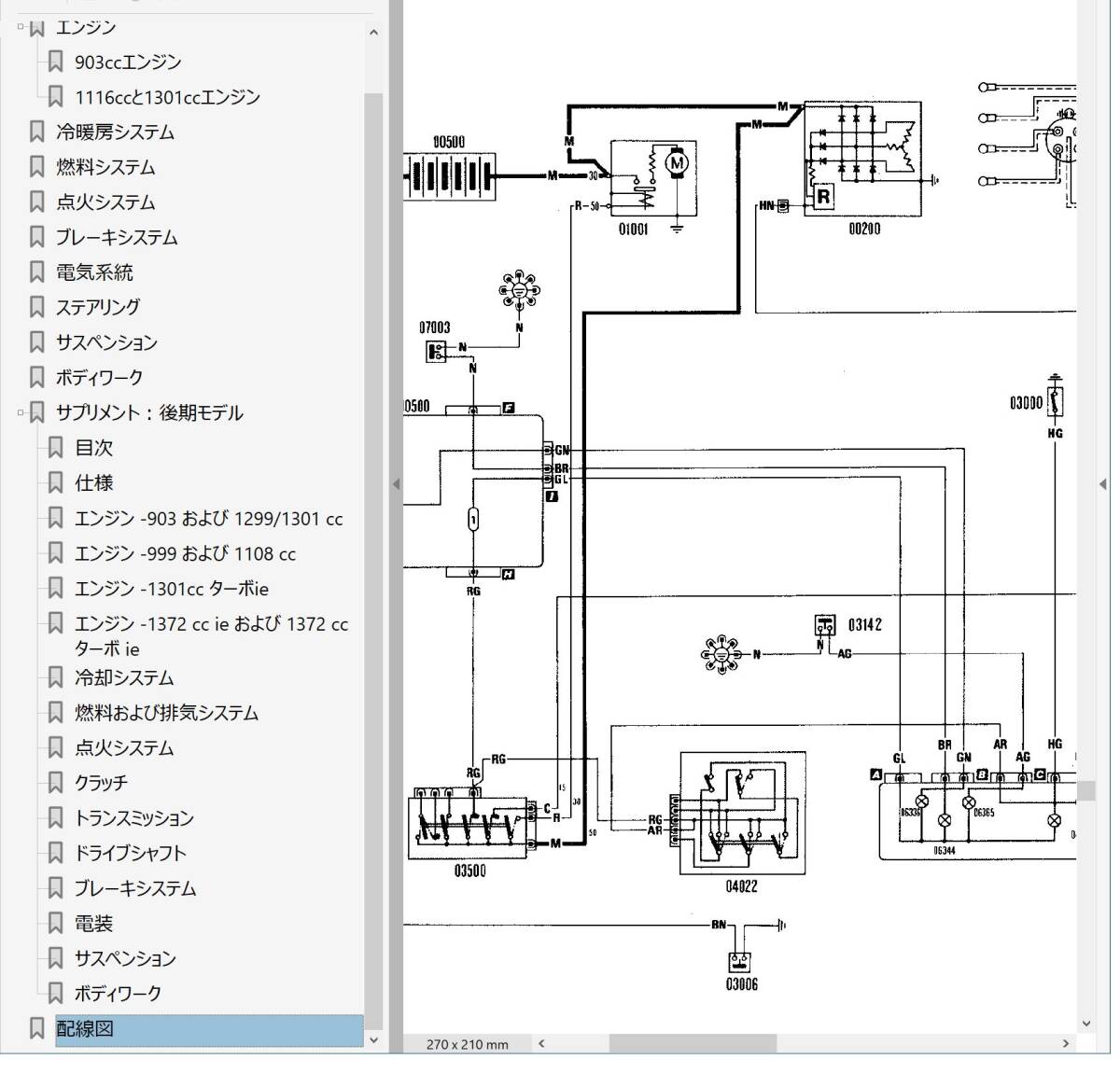Screen dimensions: 1120x1073
Task: Click the document vertical scroll-down arrow
Action: pyautogui.click(x=1086, y=1024)
